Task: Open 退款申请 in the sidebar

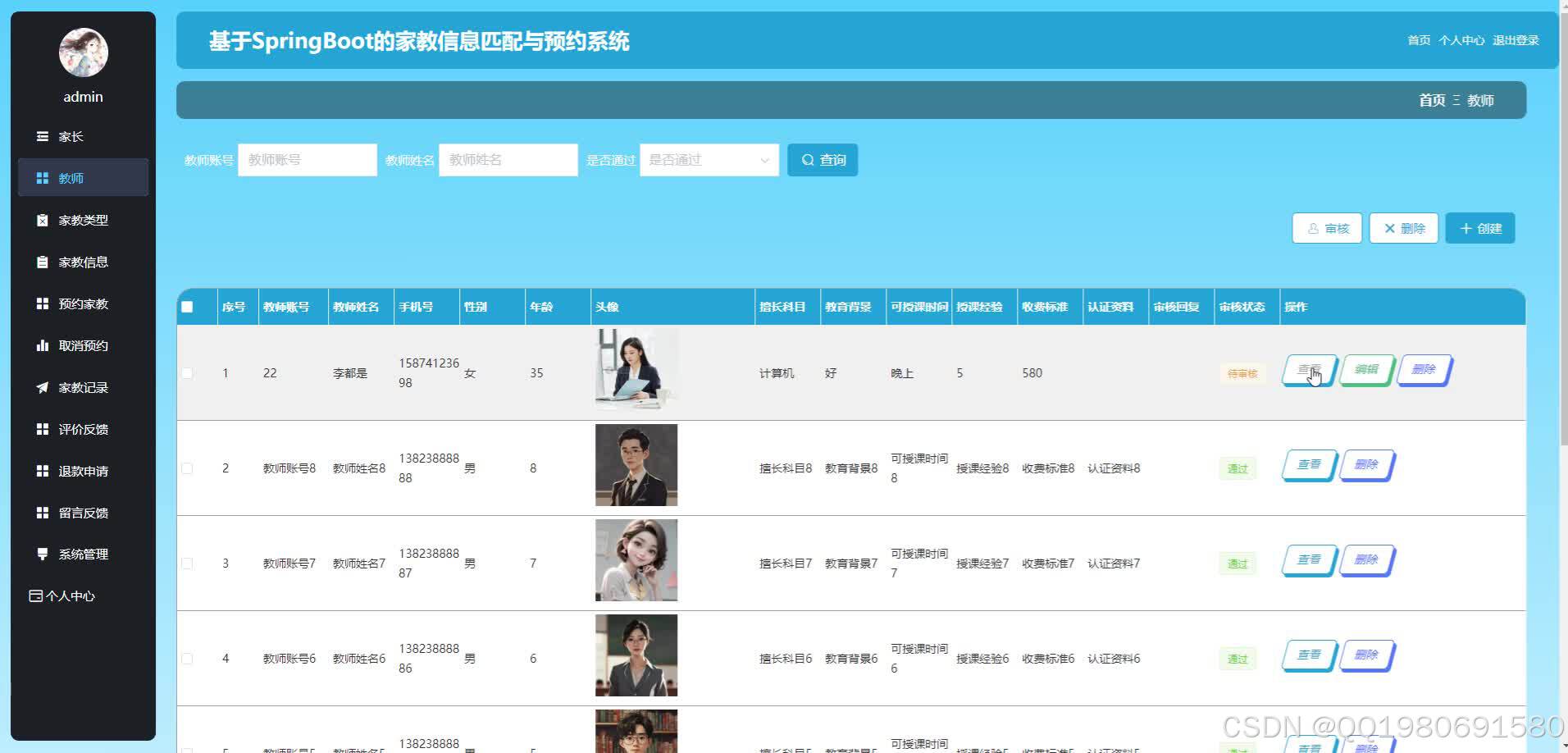Action: [x=83, y=471]
